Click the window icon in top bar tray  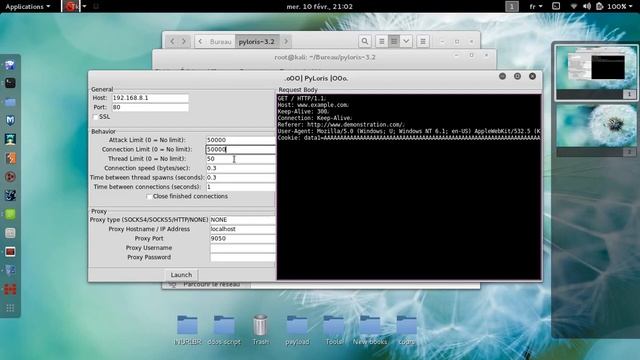556,6
